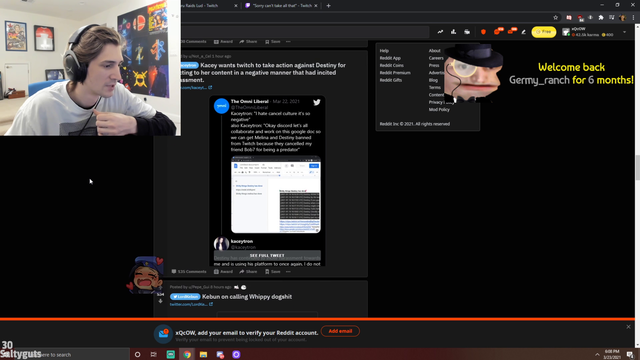This screenshot has width=640, height=360.
Task: Open Chrome media control icon
Action: pyautogui.click(x=611, y=18)
